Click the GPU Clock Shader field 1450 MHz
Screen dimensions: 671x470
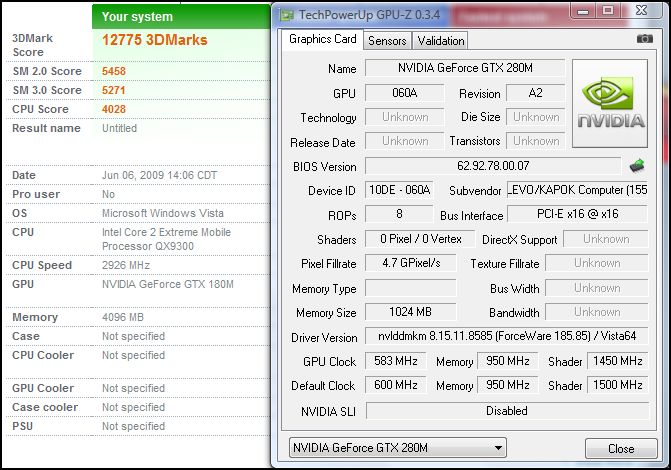click(618, 361)
